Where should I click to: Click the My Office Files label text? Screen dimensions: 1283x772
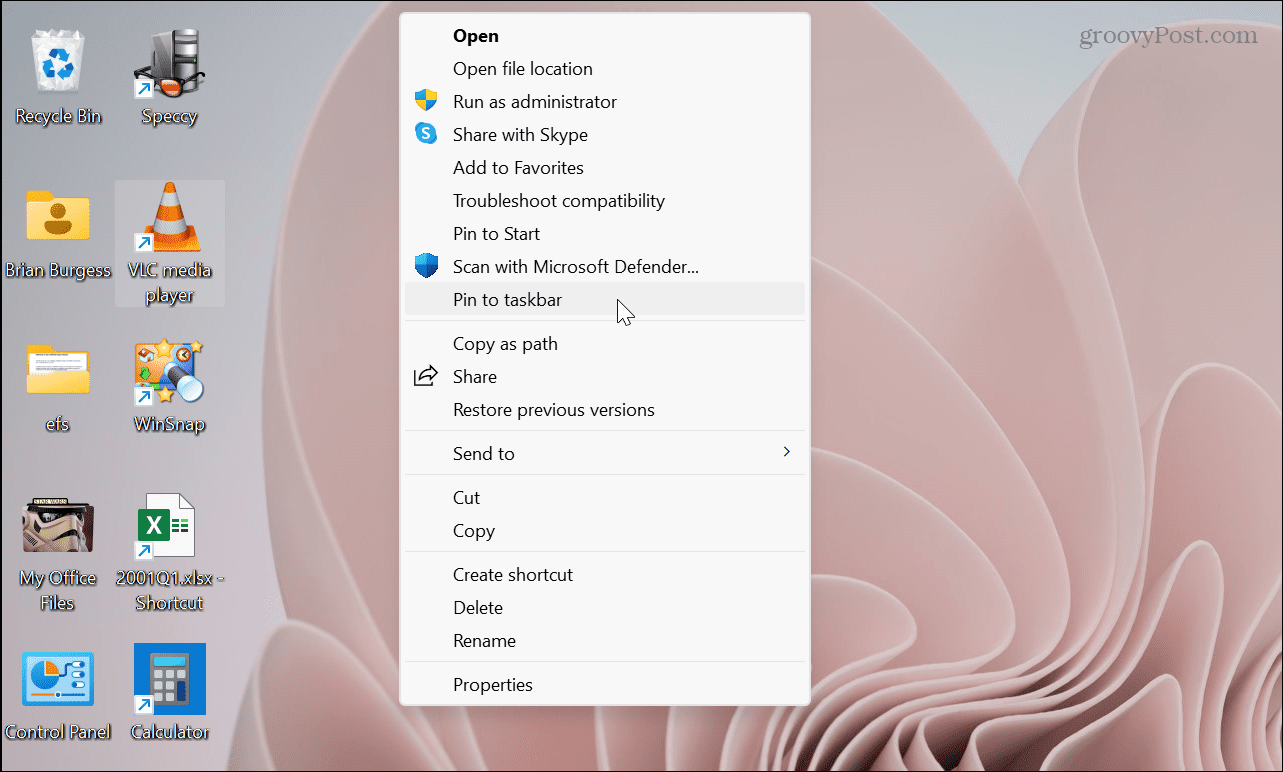[58, 590]
